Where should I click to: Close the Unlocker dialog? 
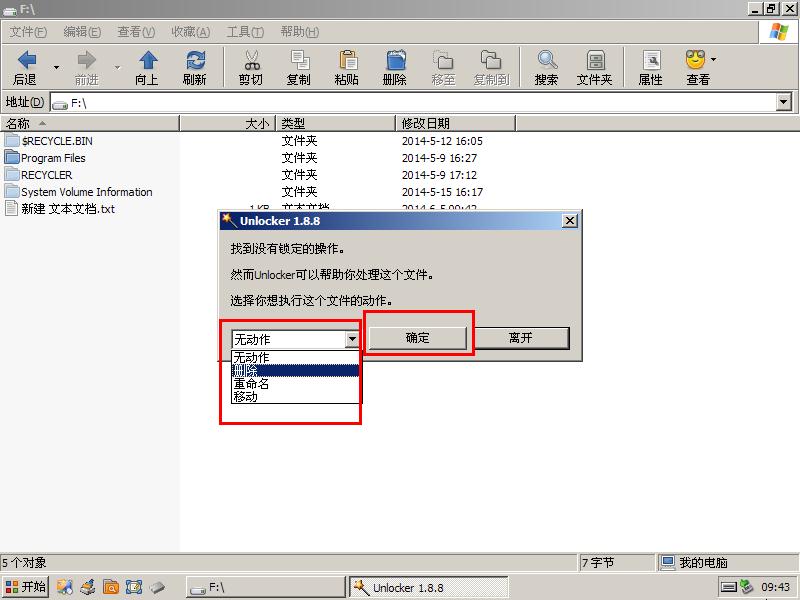[570, 220]
